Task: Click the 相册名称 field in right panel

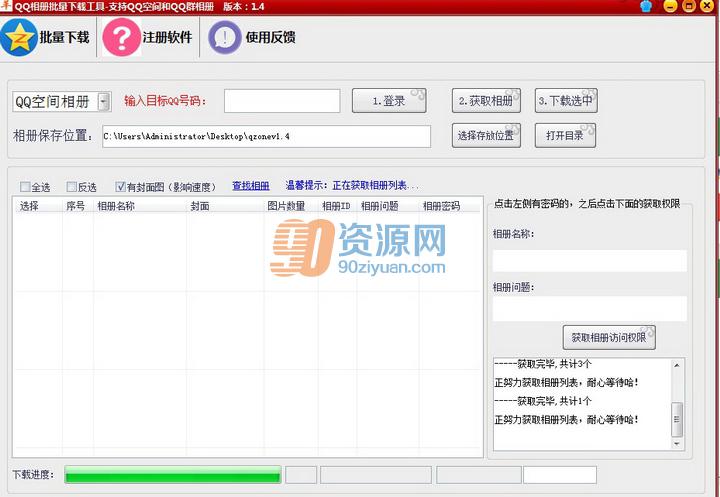Action: [x=590, y=261]
